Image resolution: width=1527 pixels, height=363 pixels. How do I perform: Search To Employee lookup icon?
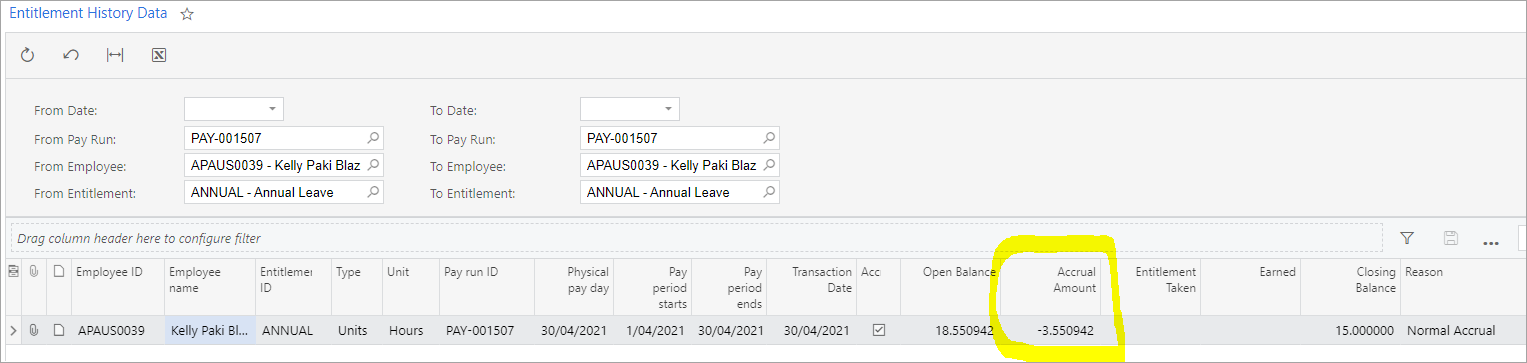769,165
